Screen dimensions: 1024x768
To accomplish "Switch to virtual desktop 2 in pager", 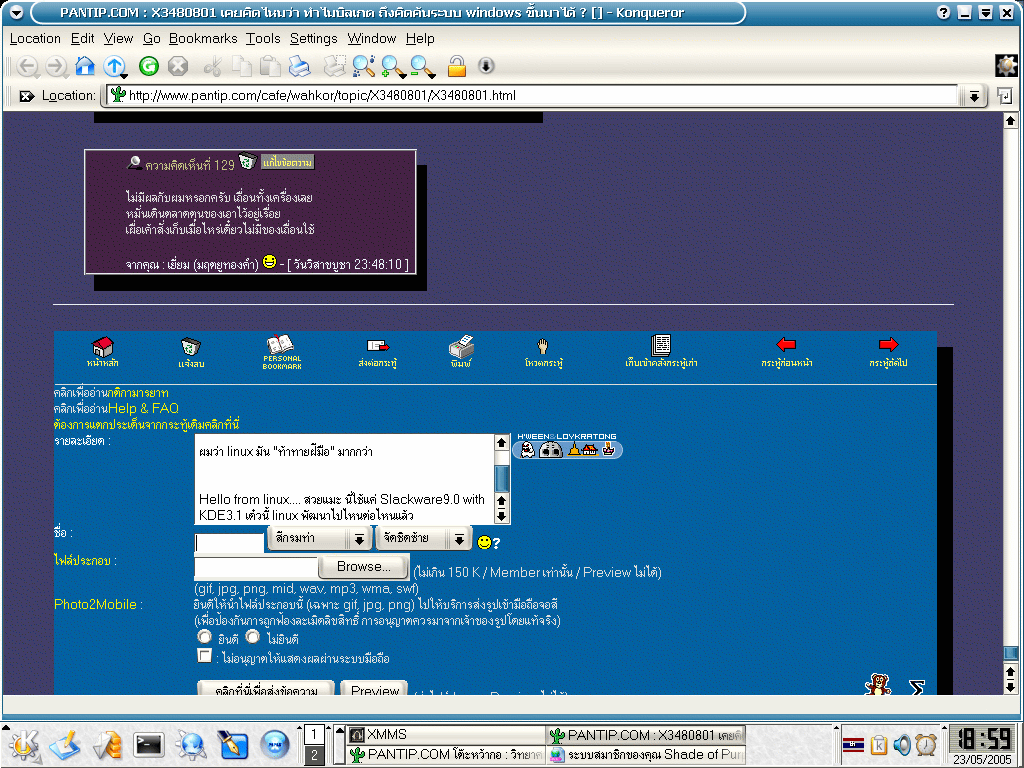I will tap(314, 755).
